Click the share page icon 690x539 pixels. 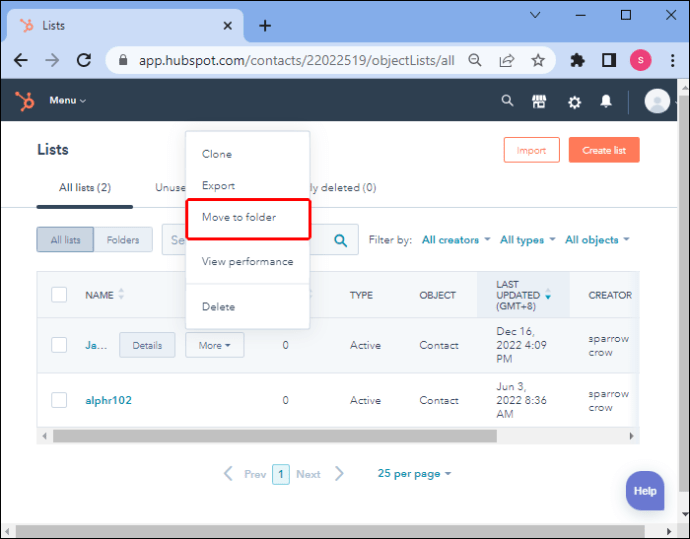point(506,60)
